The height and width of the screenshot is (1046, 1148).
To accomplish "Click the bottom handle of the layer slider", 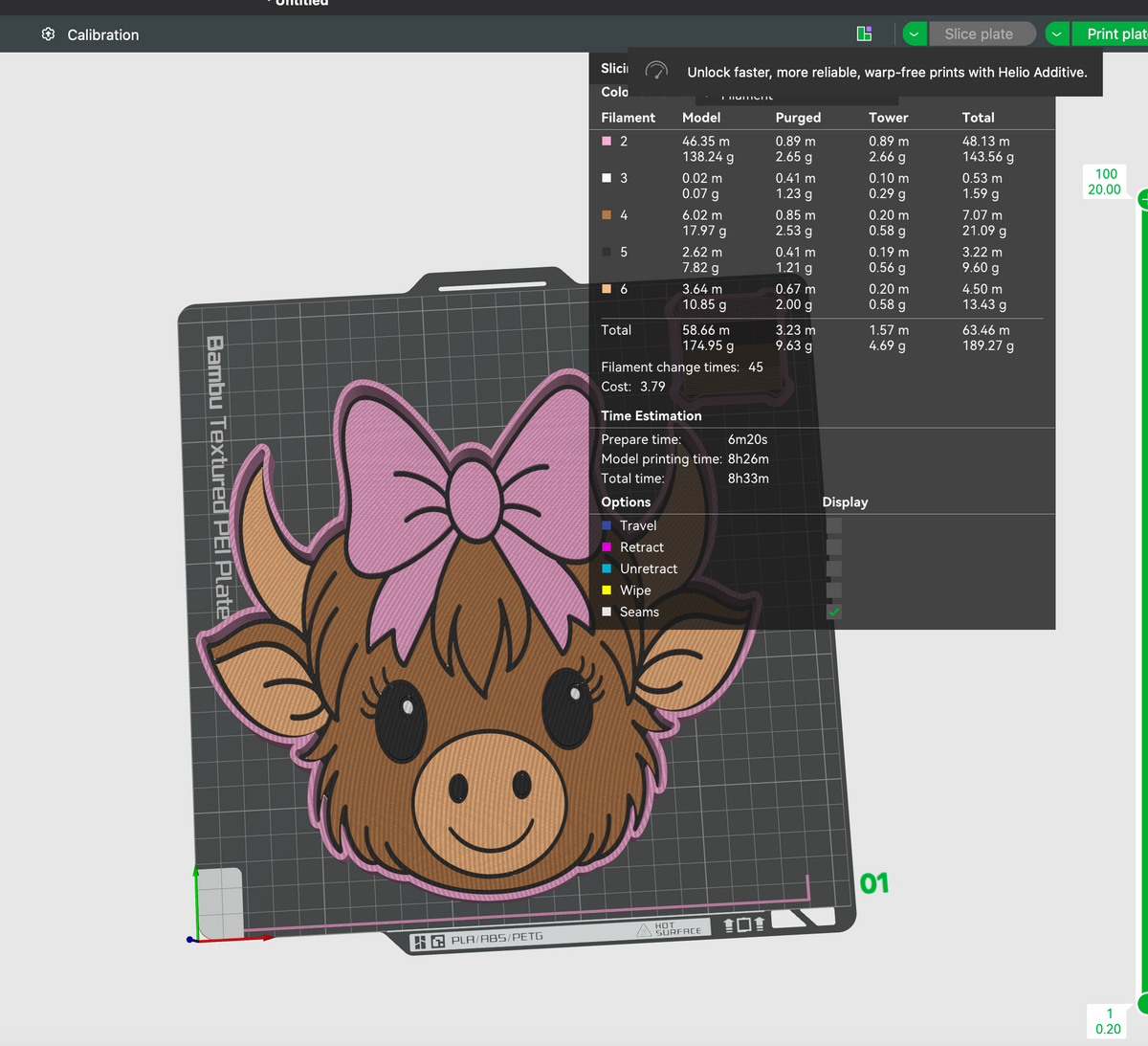I will click(1144, 1003).
